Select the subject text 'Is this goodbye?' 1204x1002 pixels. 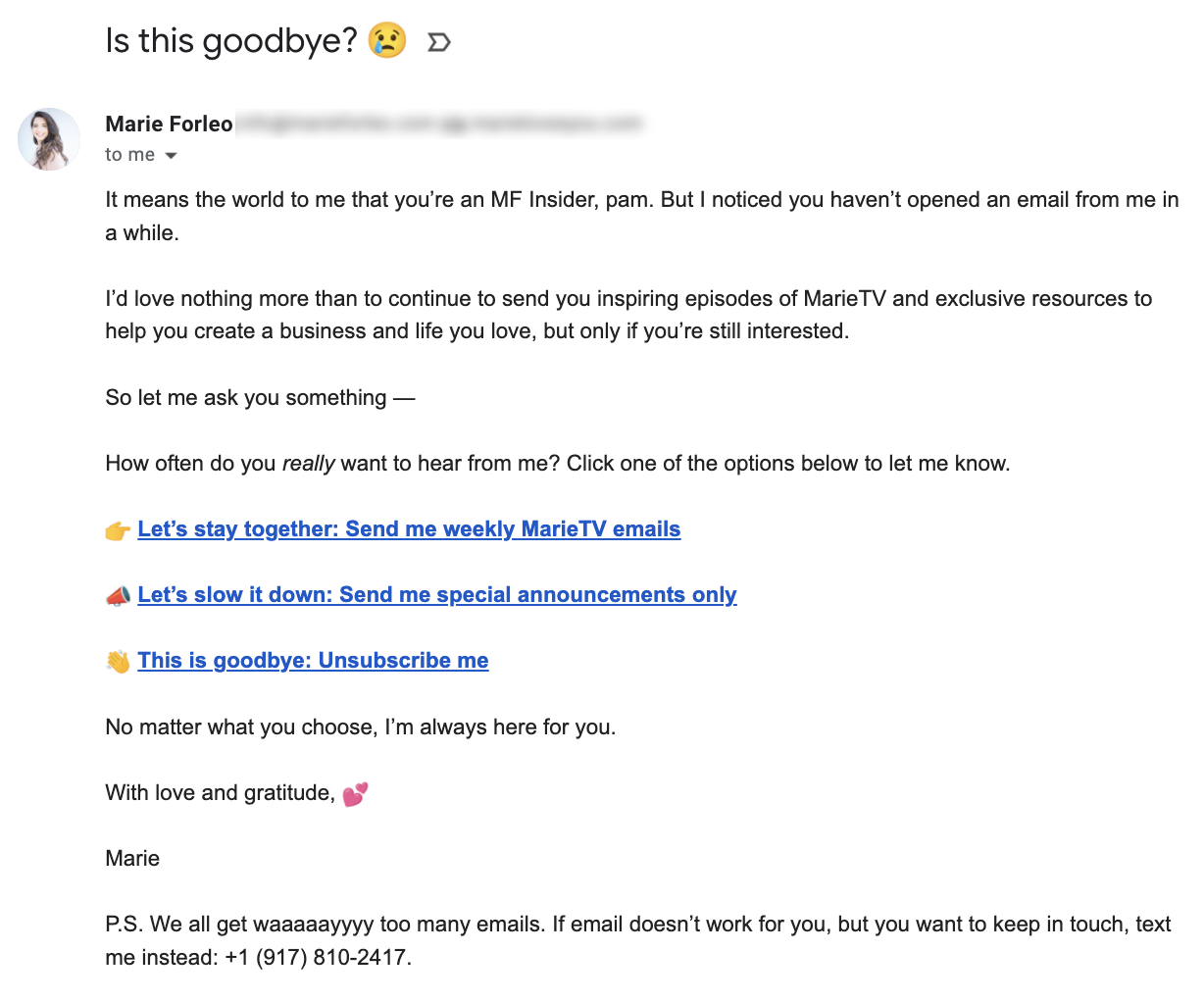(230, 41)
